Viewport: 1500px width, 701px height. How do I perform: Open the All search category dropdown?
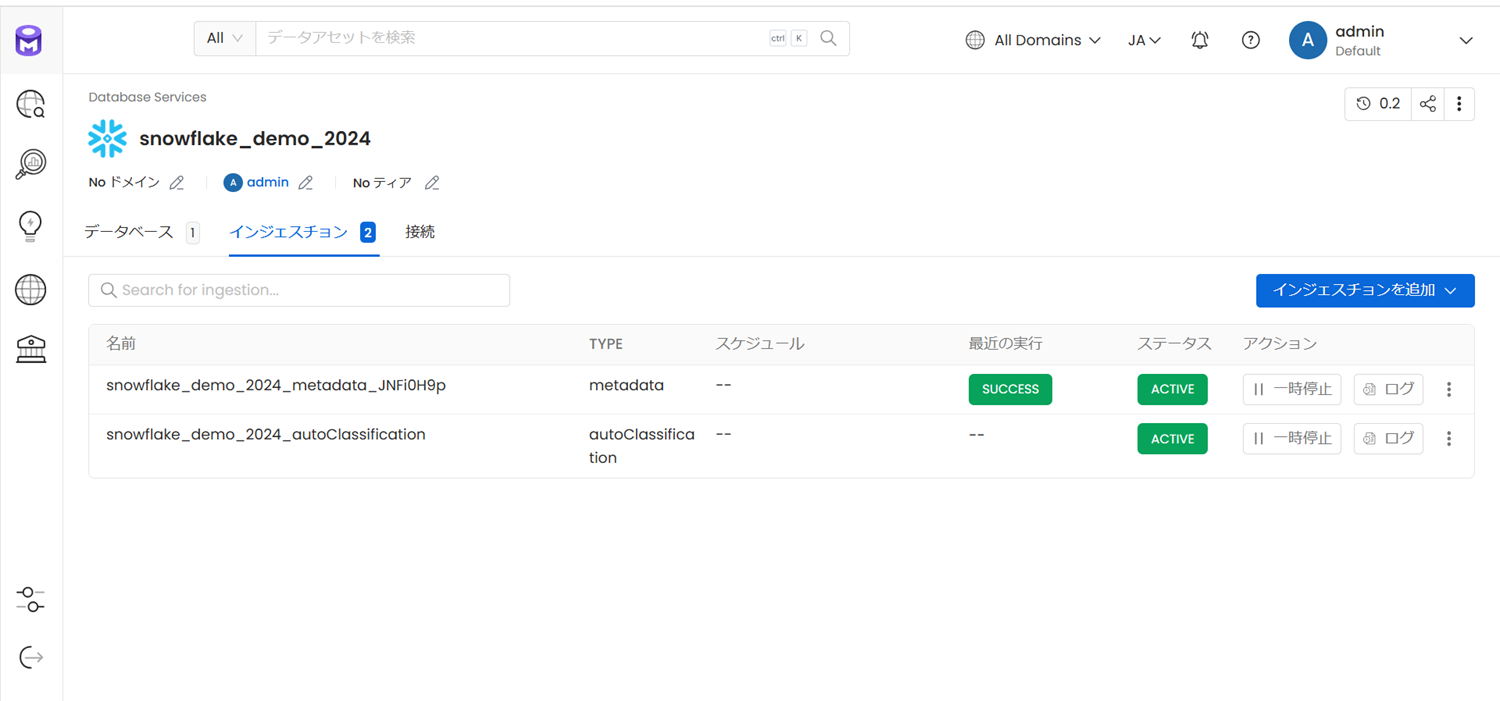point(224,38)
